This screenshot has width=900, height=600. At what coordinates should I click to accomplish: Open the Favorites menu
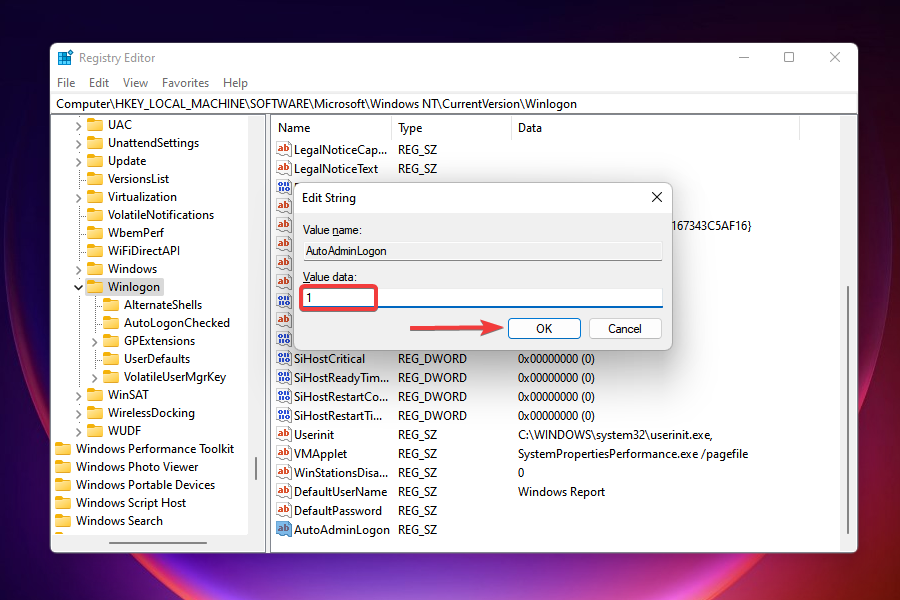click(185, 83)
